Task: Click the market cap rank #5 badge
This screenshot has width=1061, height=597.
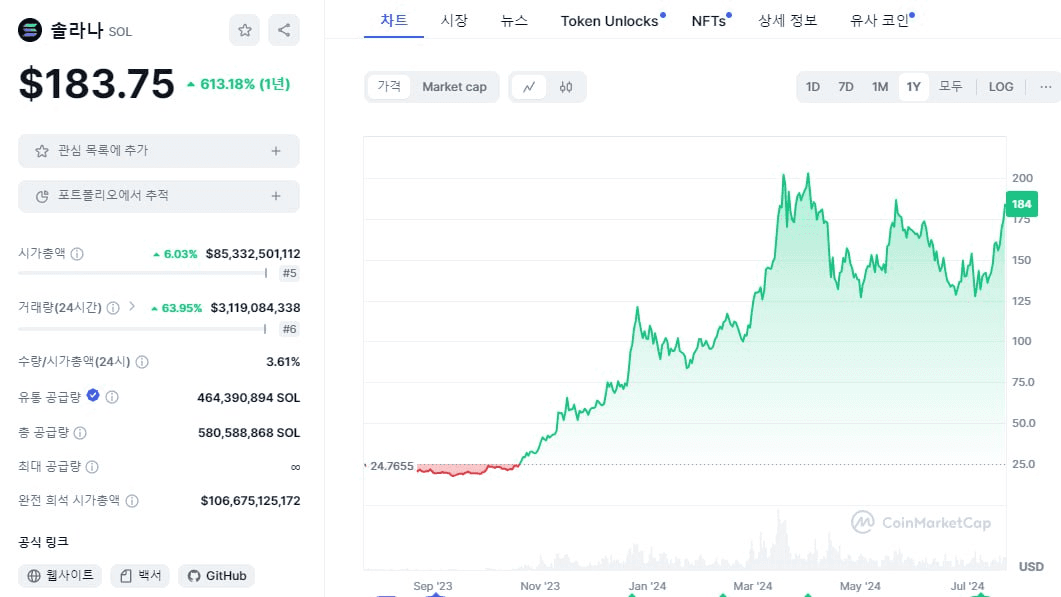Action: click(x=290, y=273)
